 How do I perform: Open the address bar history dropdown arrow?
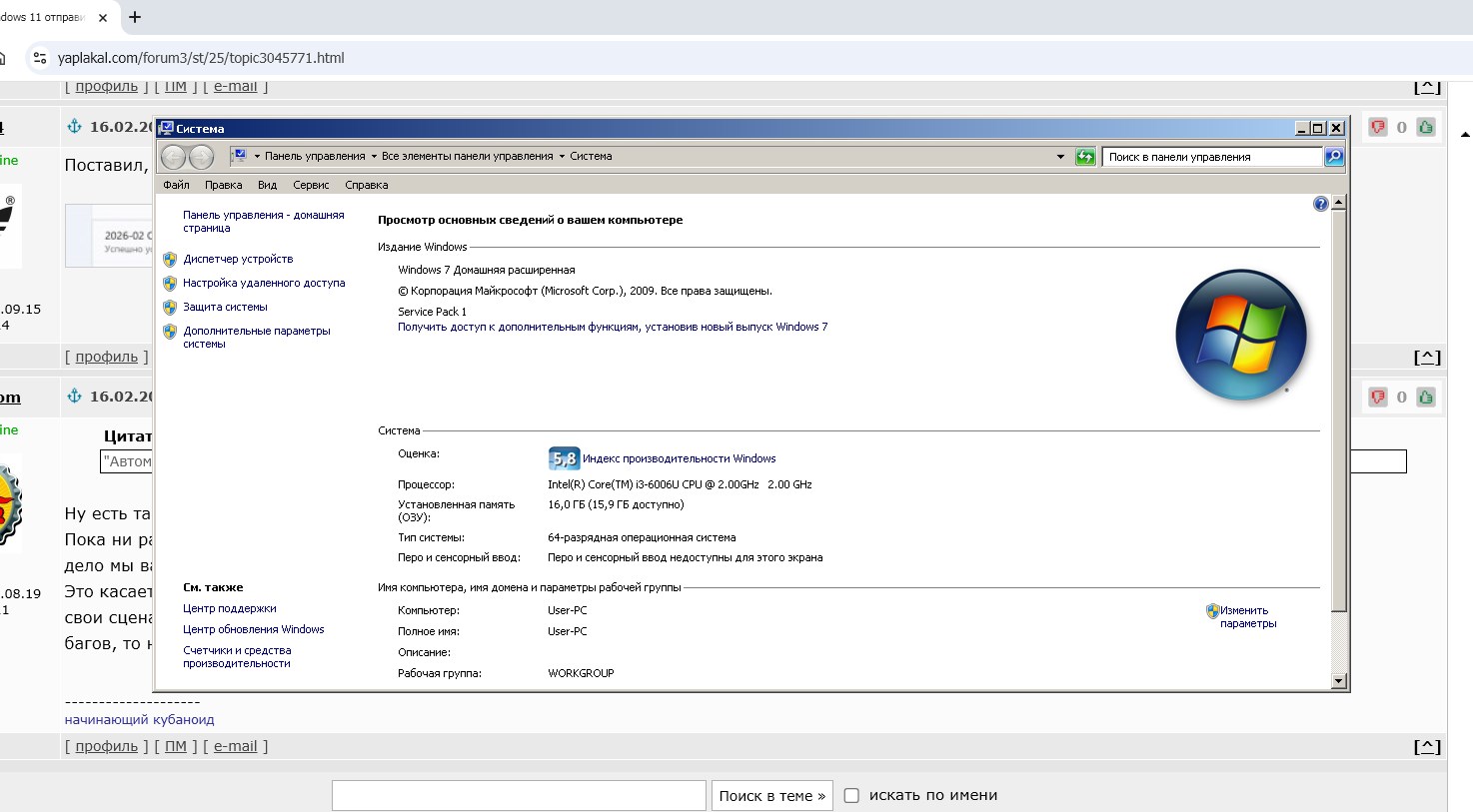pyautogui.click(x=1060, y=157)
